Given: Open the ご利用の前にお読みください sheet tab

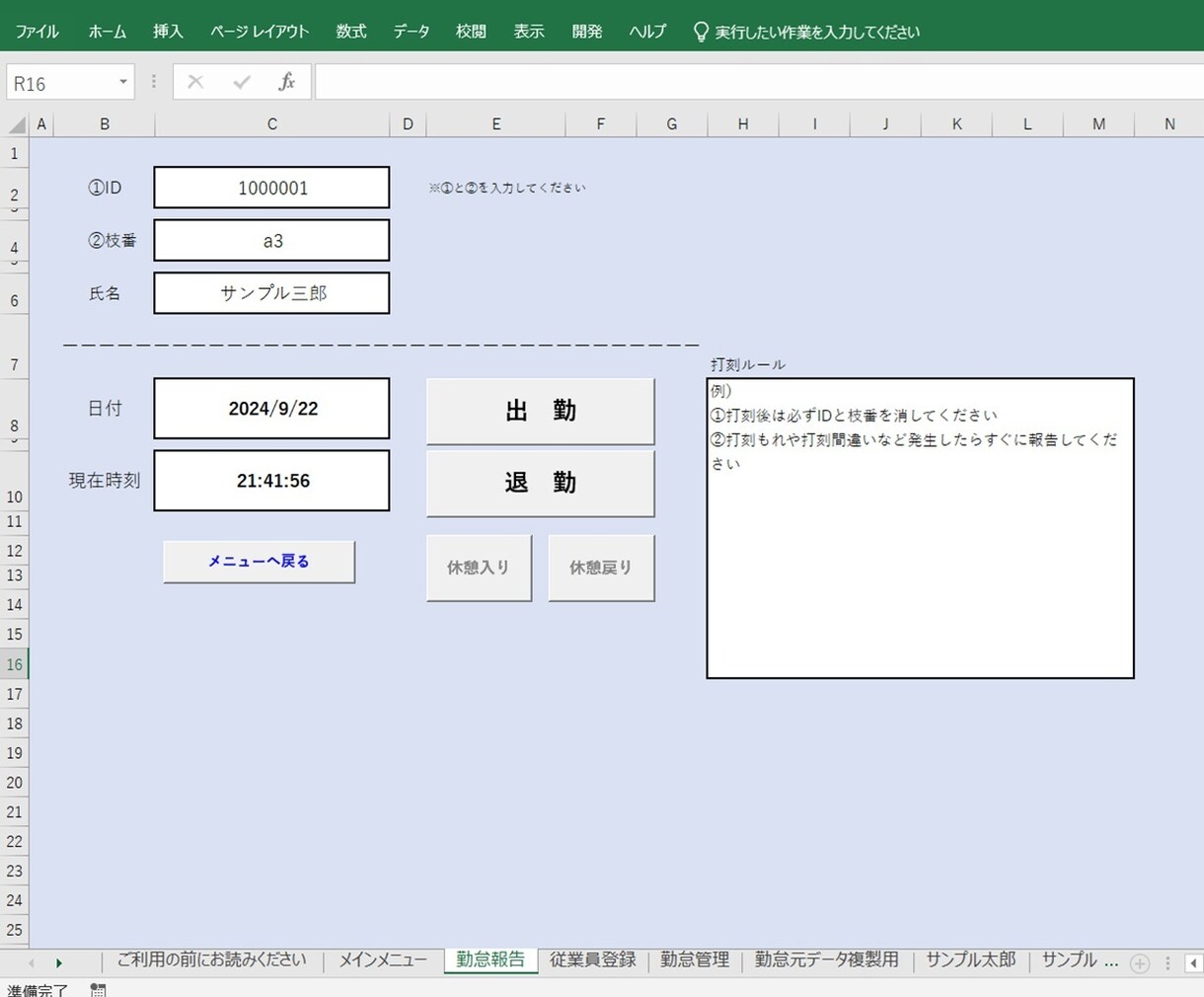Looking at the screenshot, I should [x=211, y=959].
